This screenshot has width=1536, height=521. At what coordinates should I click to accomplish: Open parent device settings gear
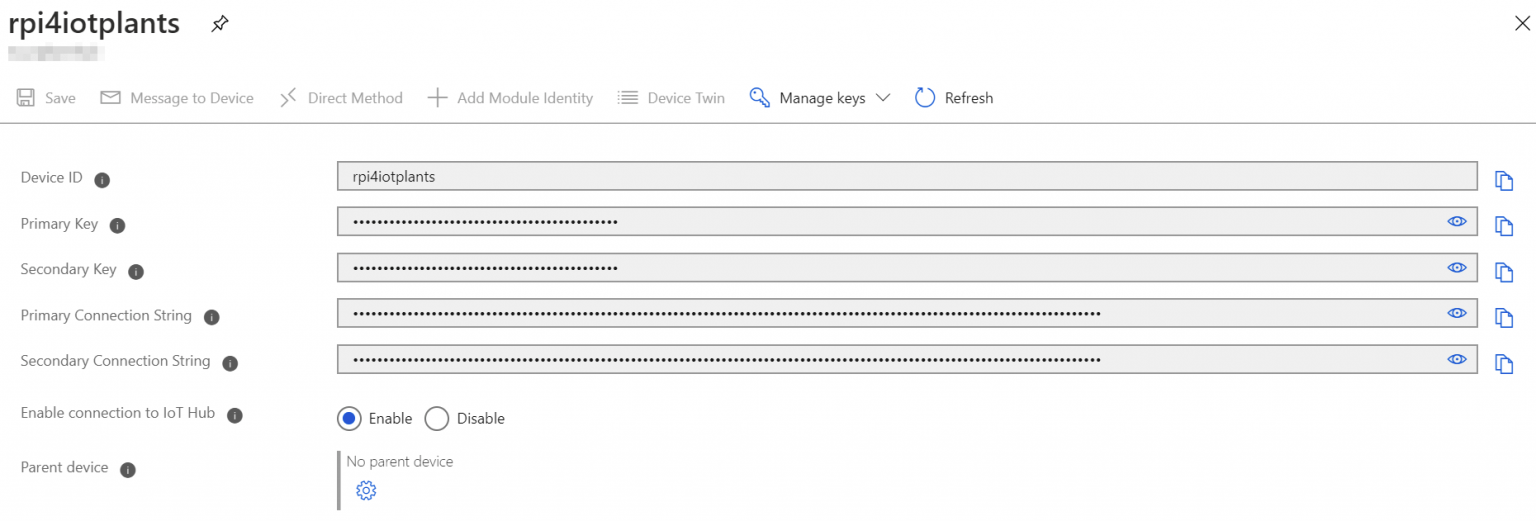[x=366, y=490]
